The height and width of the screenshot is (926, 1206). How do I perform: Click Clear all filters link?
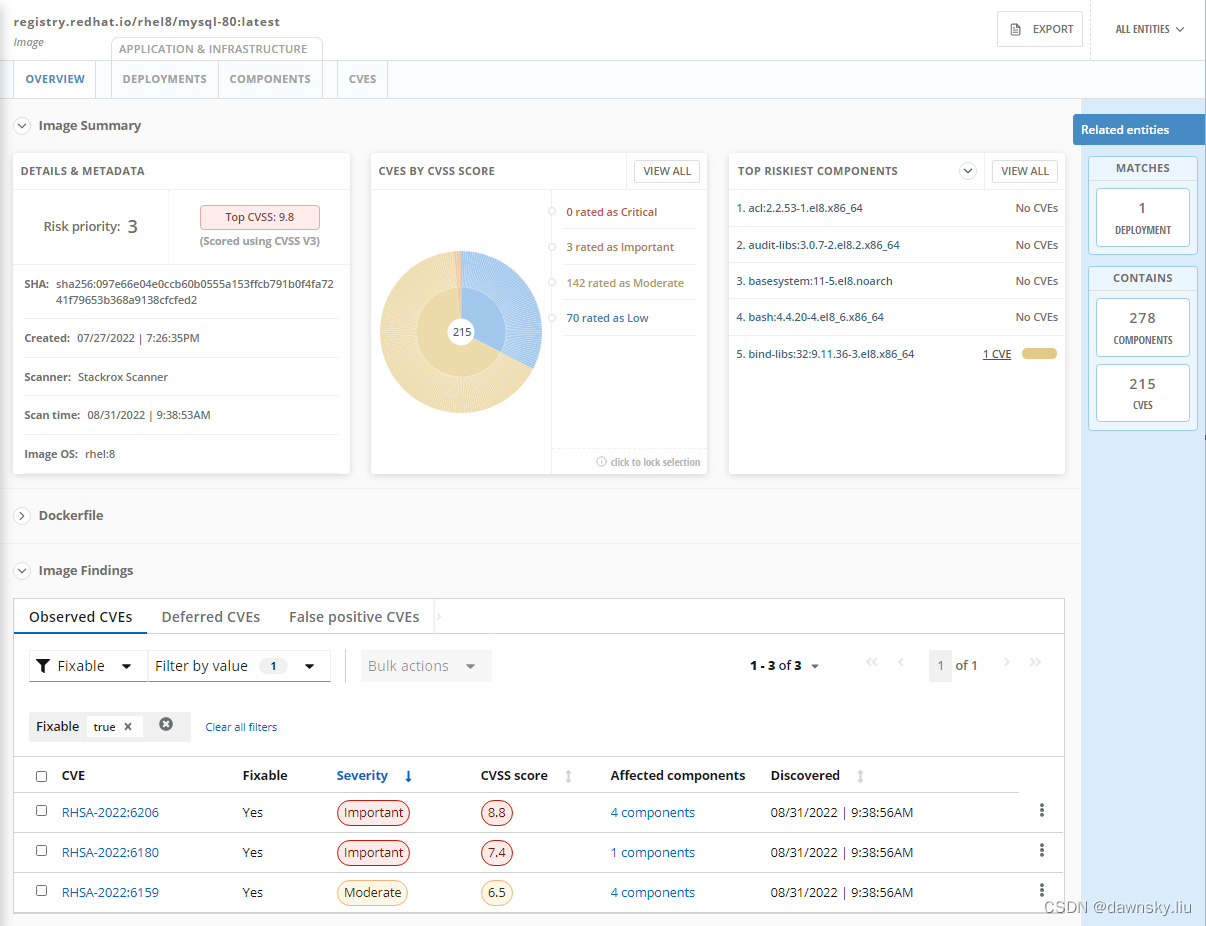click(x=241, y=727)
